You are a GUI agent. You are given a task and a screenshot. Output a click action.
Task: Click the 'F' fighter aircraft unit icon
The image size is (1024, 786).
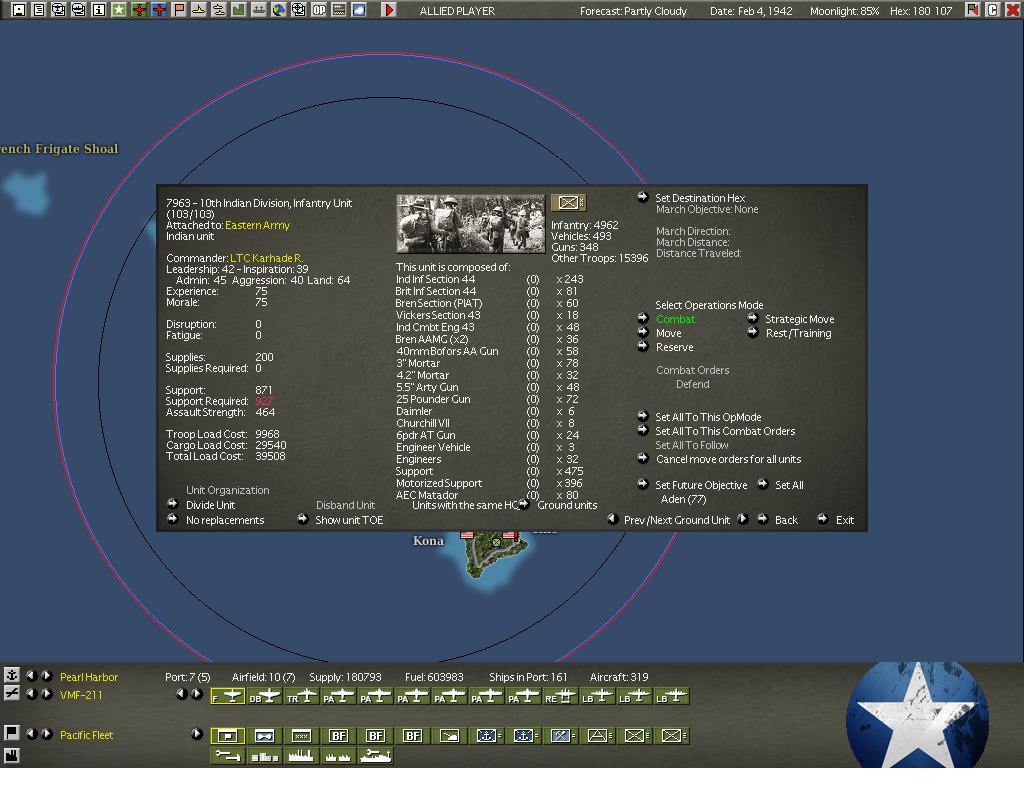228,697
